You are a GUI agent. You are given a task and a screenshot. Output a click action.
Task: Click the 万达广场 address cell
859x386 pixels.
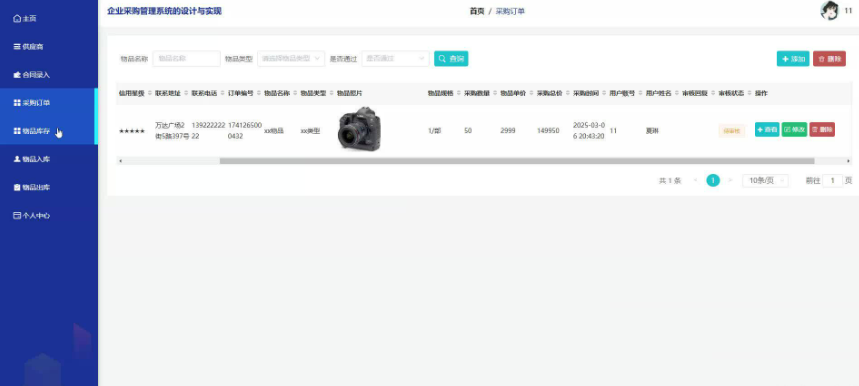click(x=172, y=130)
